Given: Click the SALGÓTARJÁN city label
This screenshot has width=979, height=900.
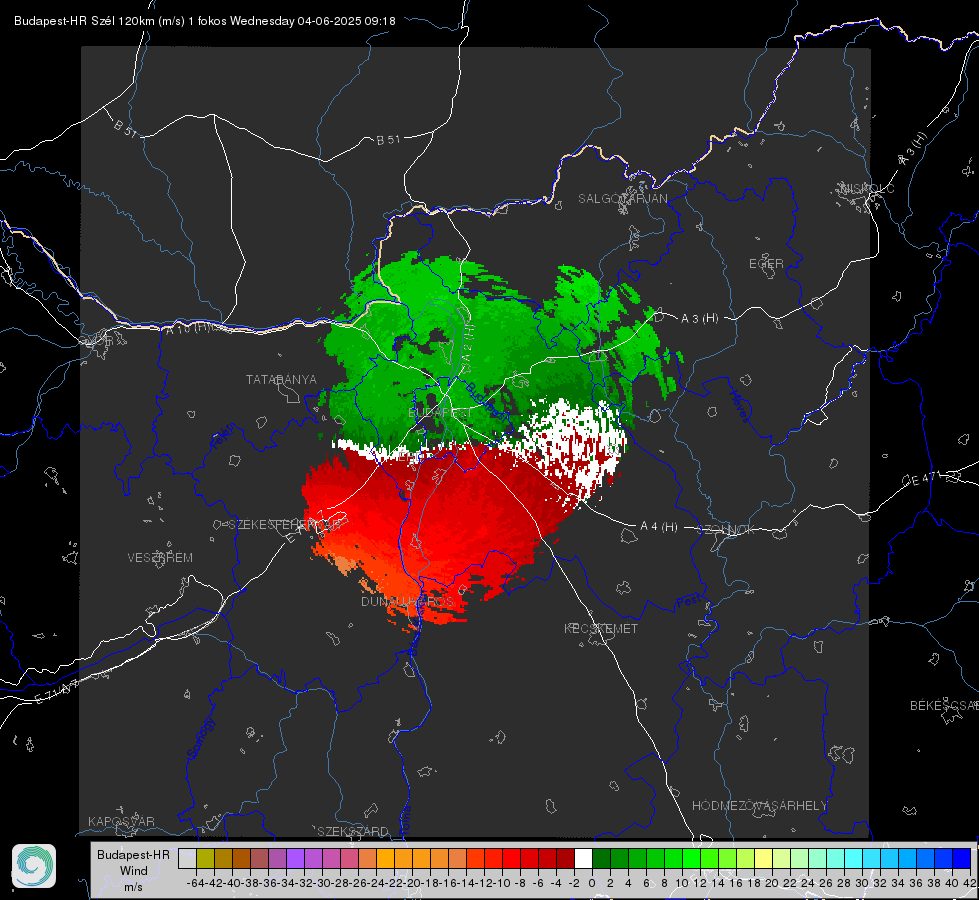Looking at the screenshot, I should tap(622, 199).
